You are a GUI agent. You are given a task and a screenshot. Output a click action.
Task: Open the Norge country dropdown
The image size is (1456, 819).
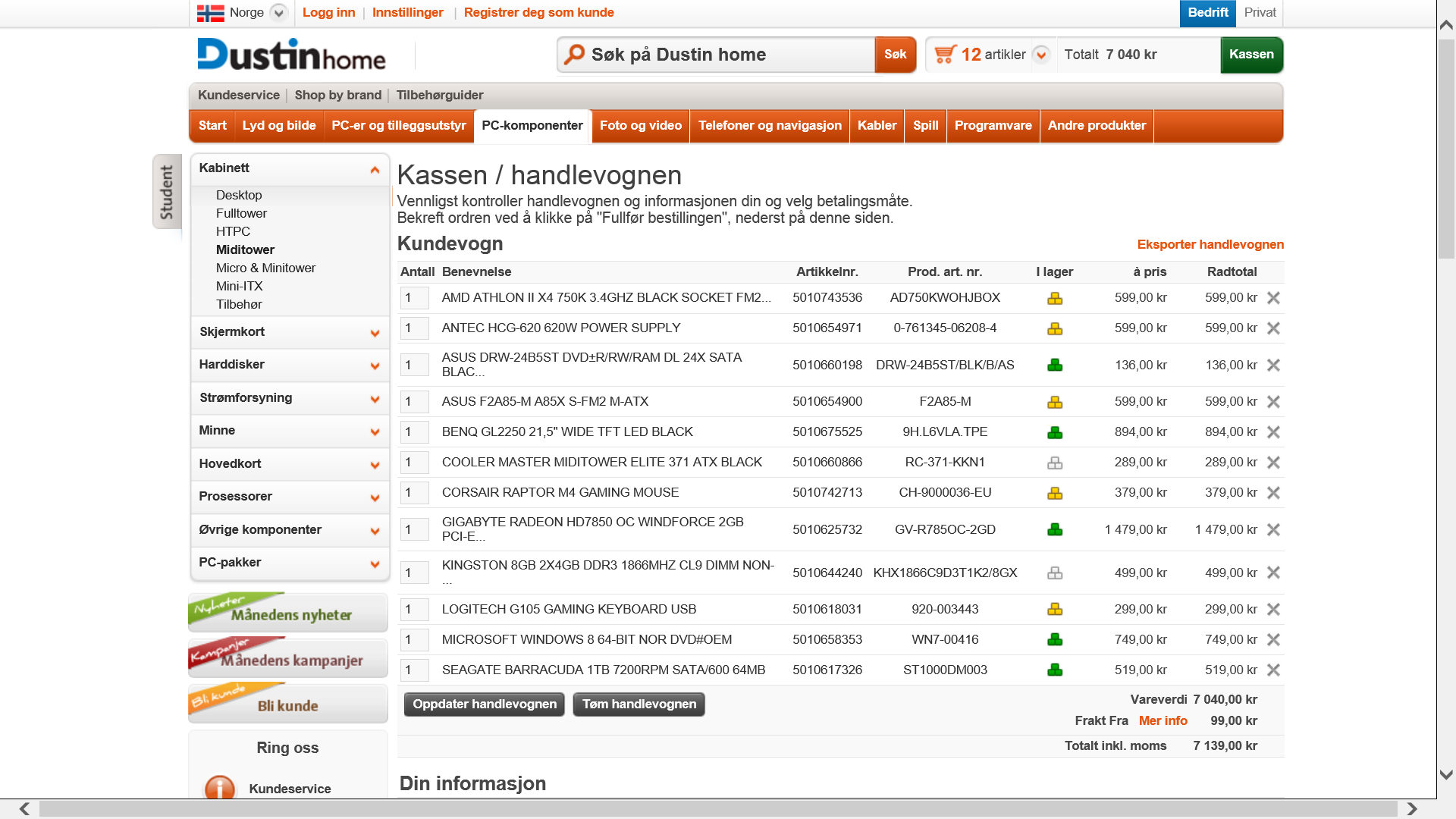click(x=279, y=13)
